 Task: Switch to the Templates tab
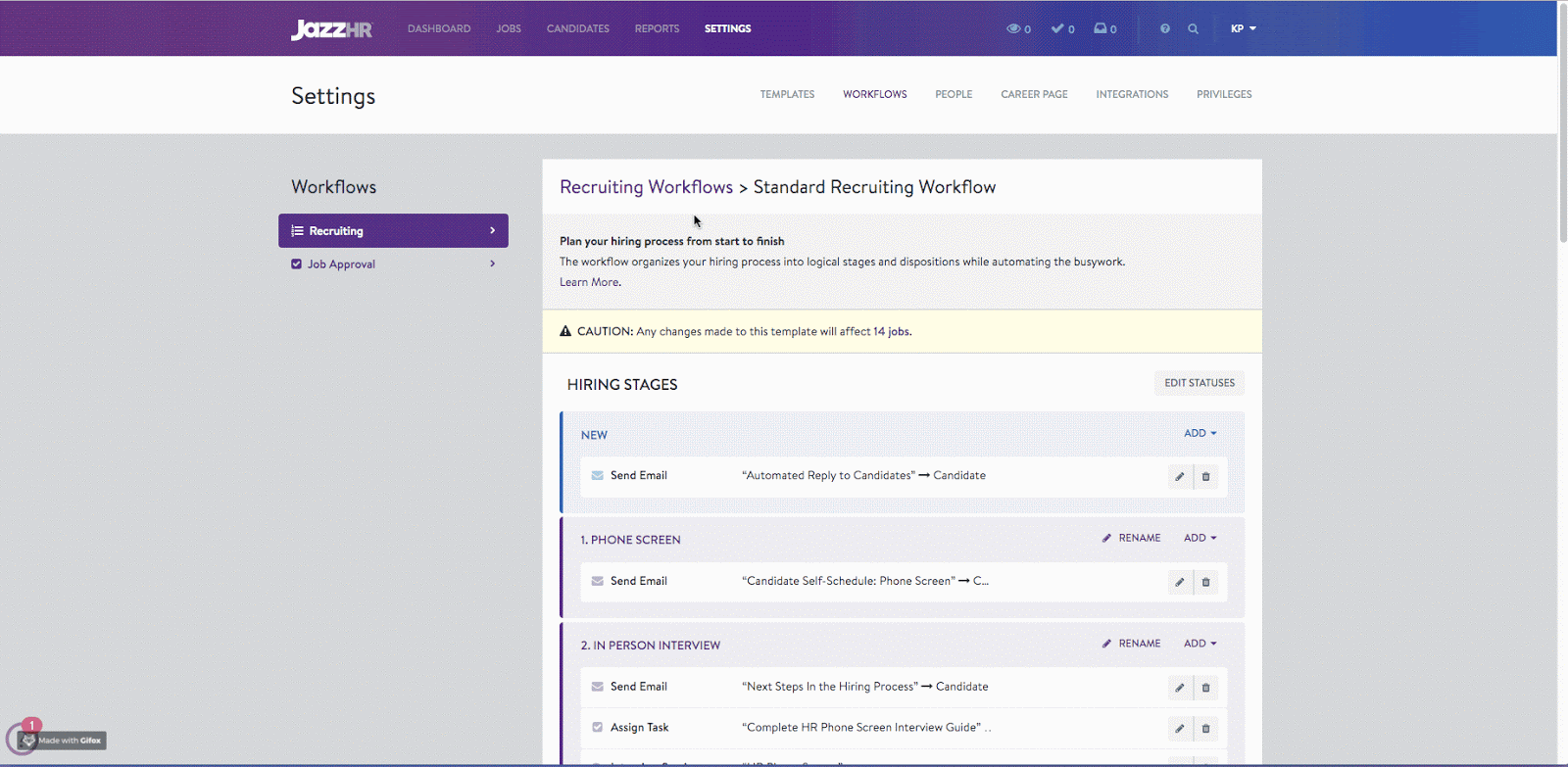coord(787,94)
